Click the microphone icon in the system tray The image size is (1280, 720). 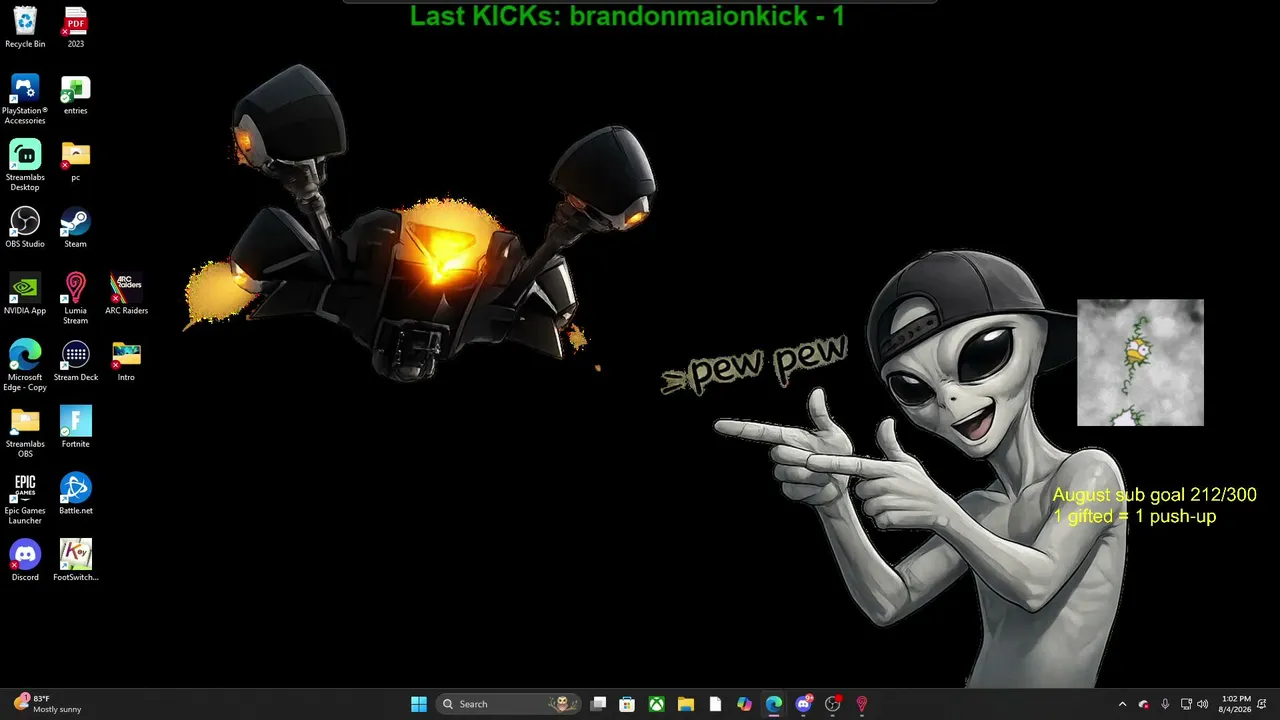click(1165, 704)
